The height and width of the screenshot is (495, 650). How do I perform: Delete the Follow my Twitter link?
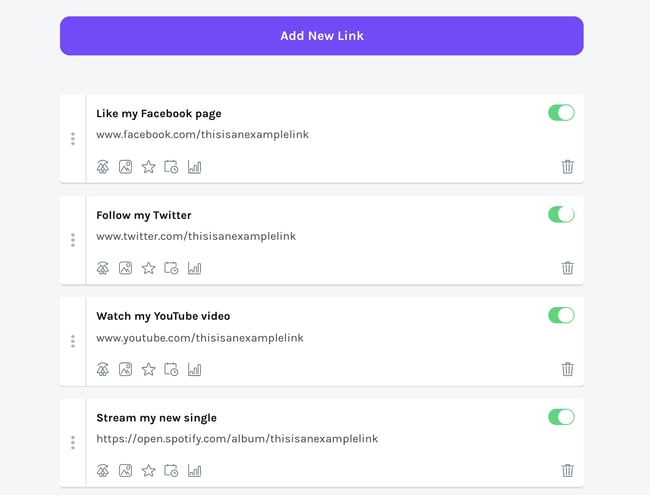[568, 268]
